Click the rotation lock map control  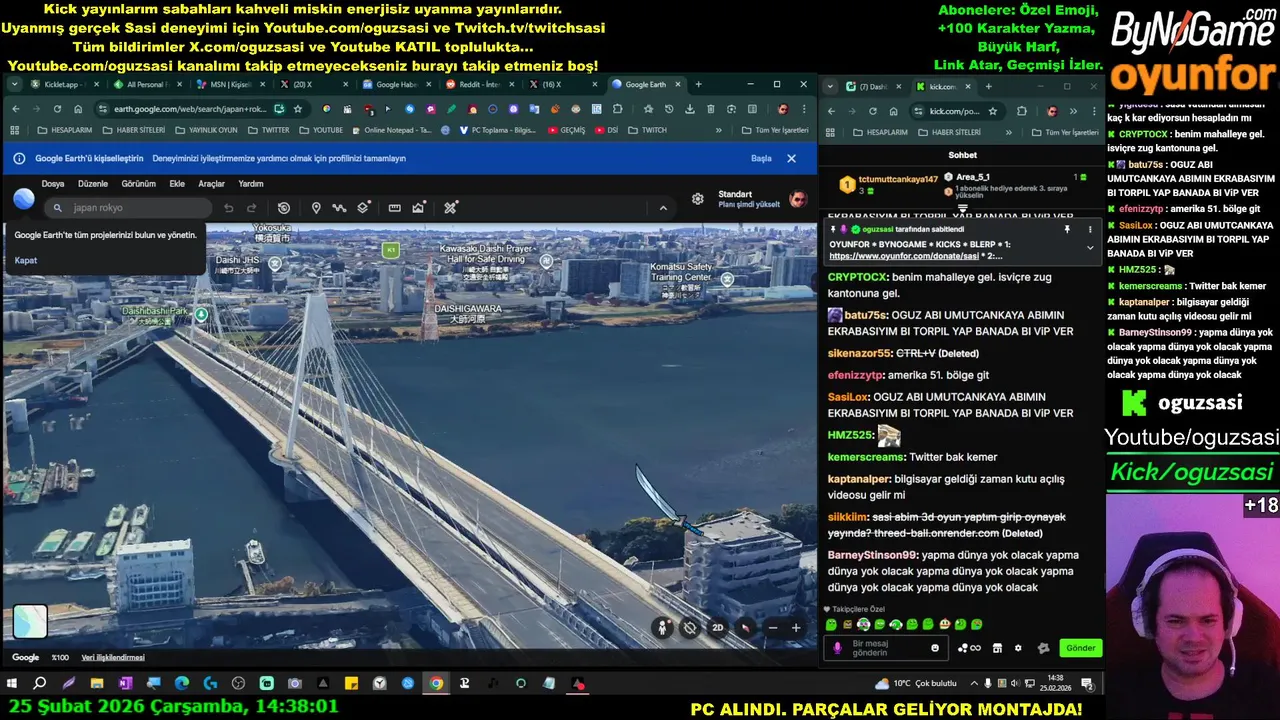click(690, 628)
